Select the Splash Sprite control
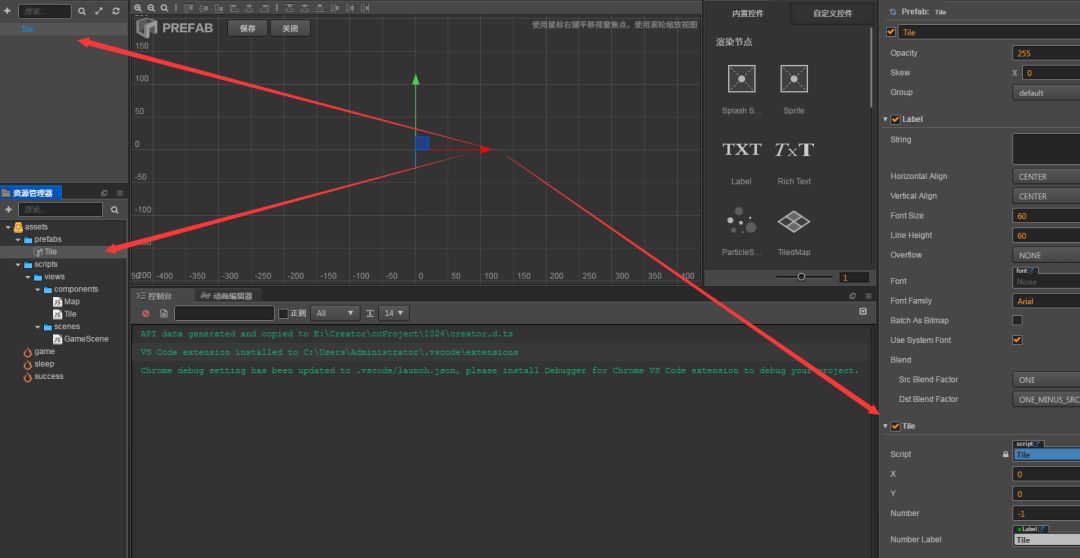Image resolution: width=1080 pixels, height=558 pixels. (x=741, y=79)
